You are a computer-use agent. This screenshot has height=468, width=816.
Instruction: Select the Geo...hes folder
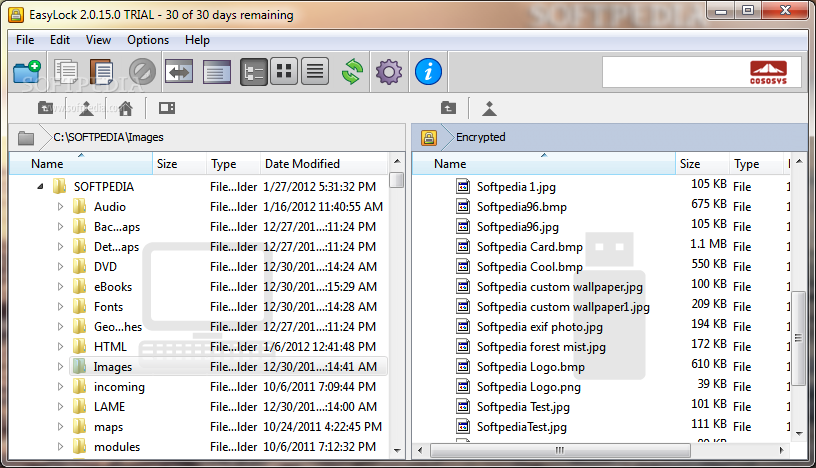pyautogui.click(x=118, y=327)
